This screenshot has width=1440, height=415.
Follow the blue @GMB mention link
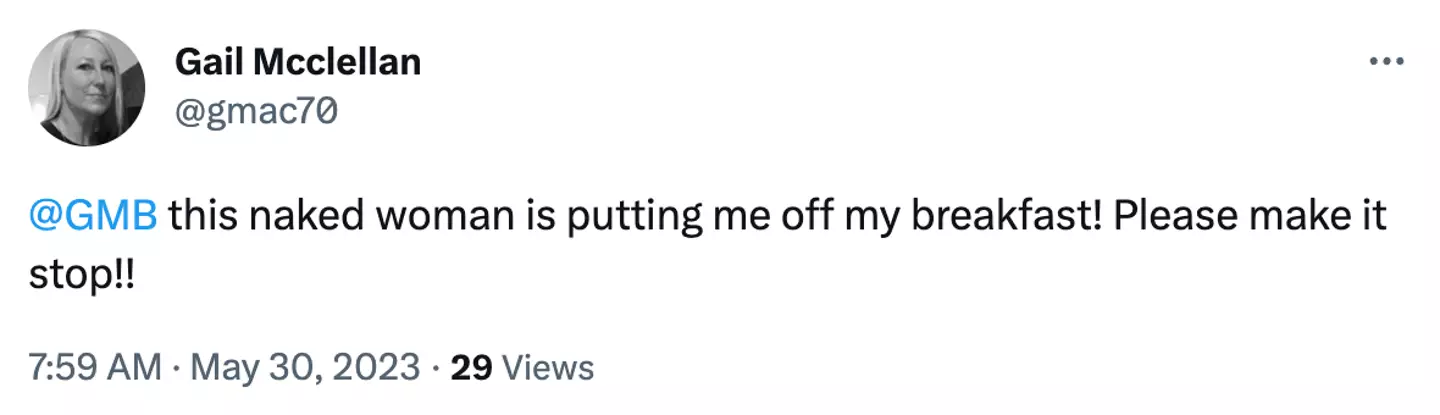click(93, 217)
